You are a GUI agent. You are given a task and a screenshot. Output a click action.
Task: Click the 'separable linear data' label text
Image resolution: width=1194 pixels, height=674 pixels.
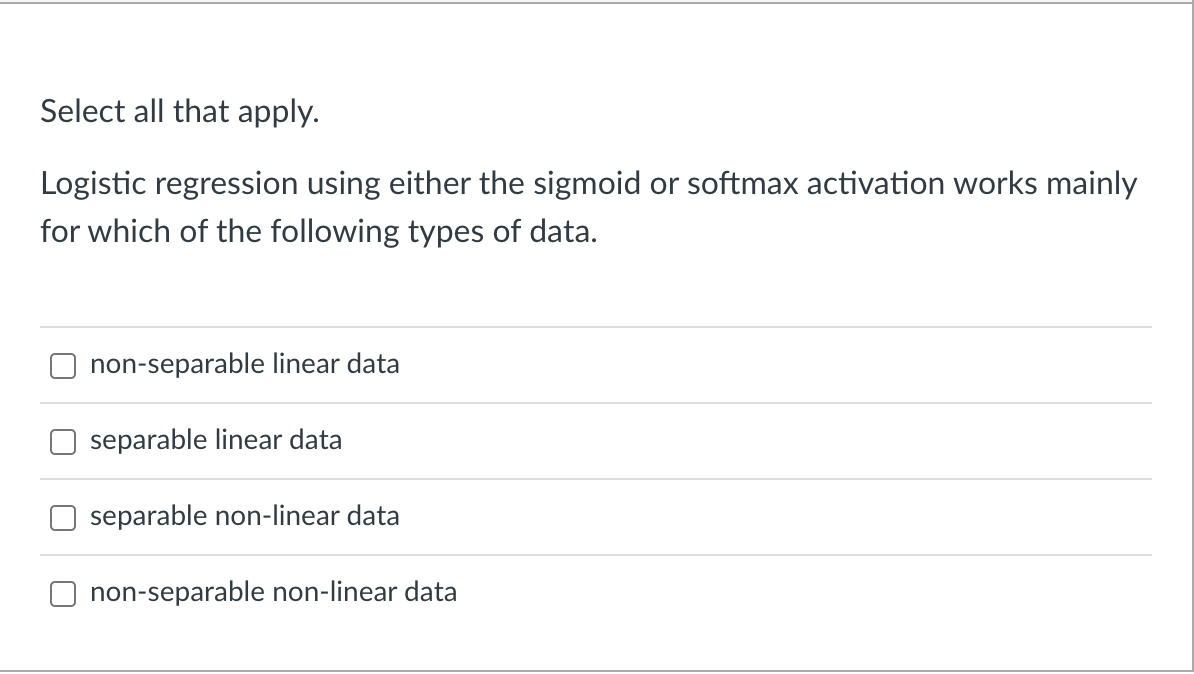216,440
